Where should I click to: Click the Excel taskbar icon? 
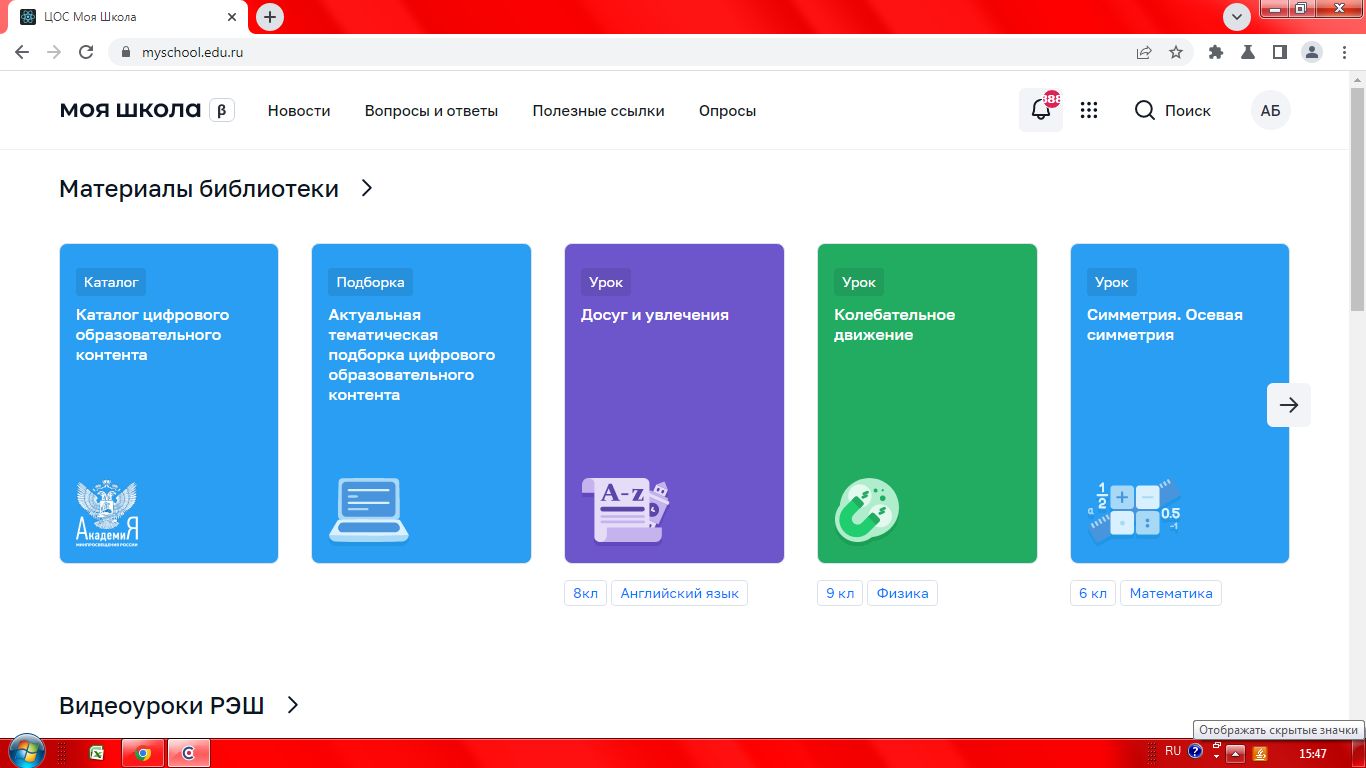pos(97,753)
